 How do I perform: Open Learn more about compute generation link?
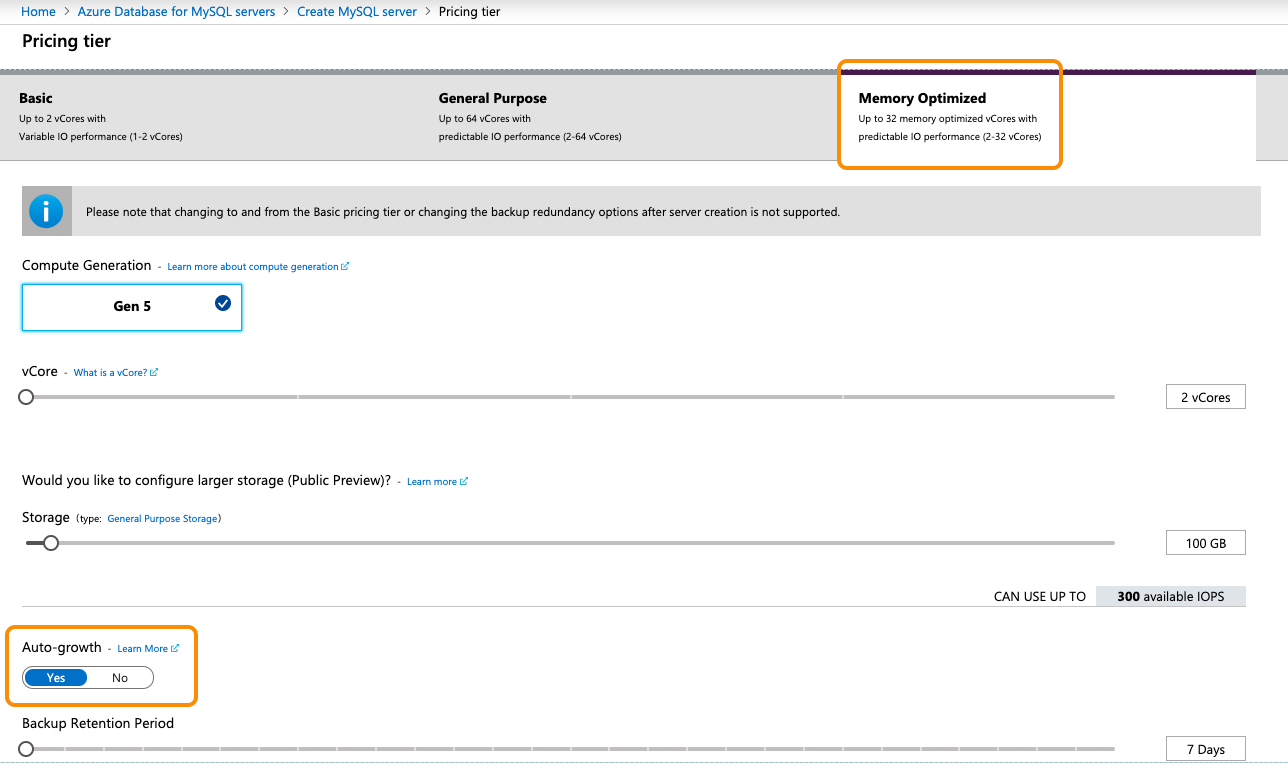[258, 267]
